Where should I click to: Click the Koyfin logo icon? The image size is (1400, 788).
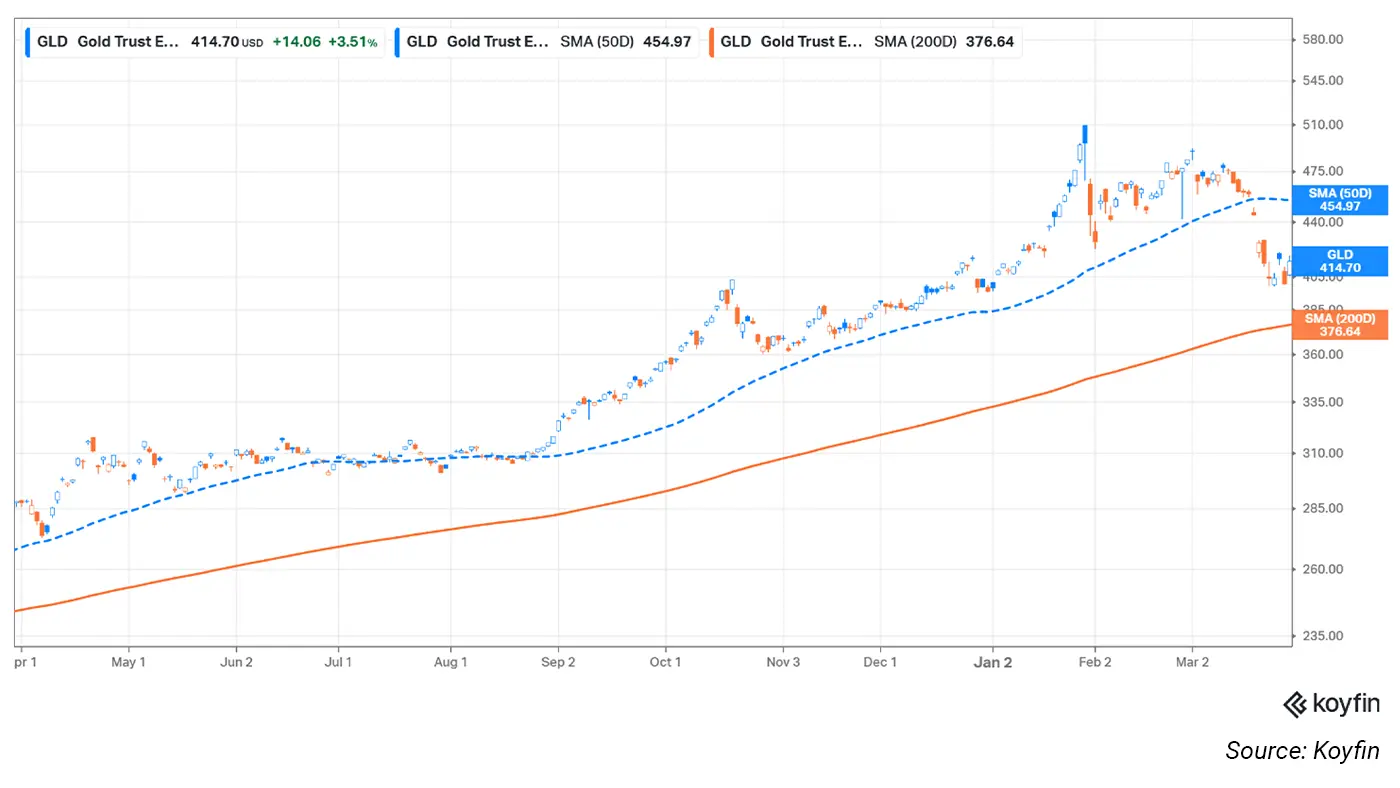pyautogui.click(x=1294, y=704)
